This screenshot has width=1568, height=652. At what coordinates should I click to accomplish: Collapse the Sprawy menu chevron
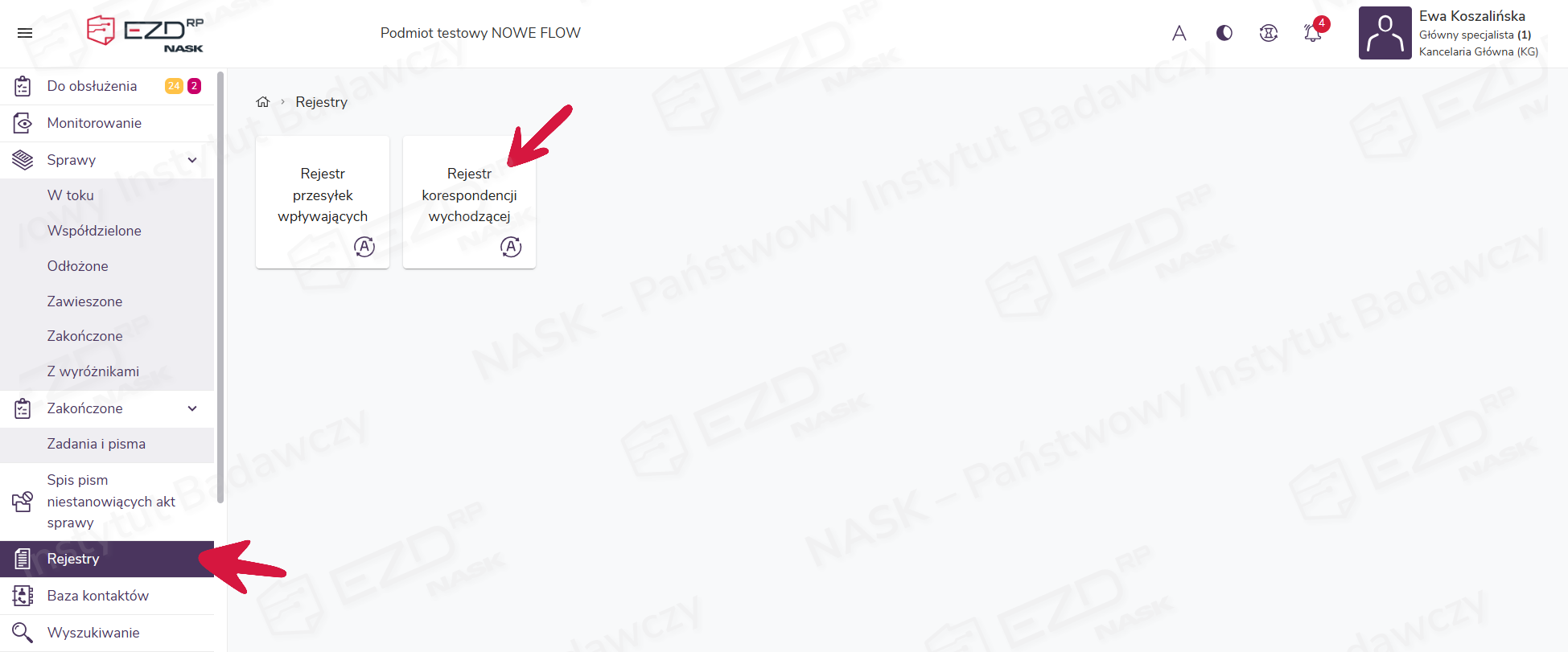pos(192,160)
